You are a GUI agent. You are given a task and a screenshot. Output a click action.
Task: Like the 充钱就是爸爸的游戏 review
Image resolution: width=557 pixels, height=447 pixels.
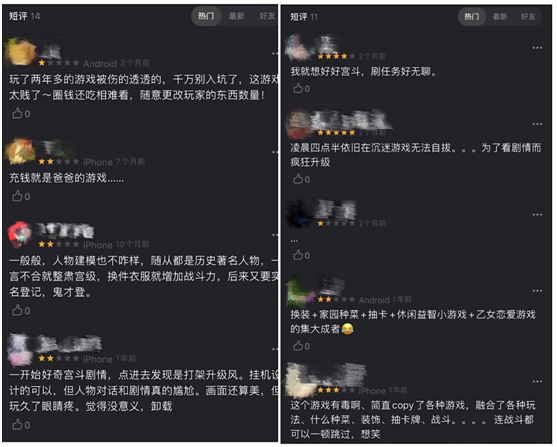point(21,196)
